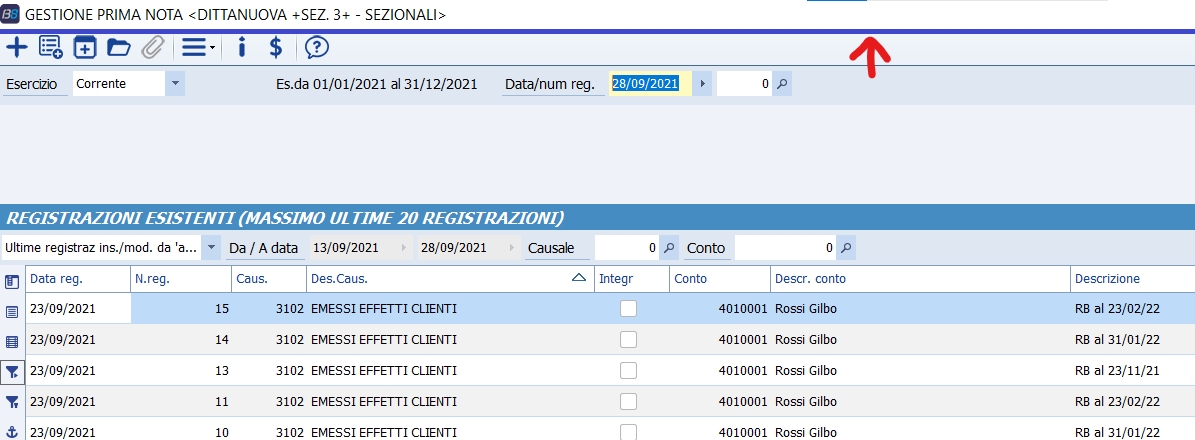Open the help question-mark bubble icon
This screenshot has height=440, width=1195.
tap(316, 47)
